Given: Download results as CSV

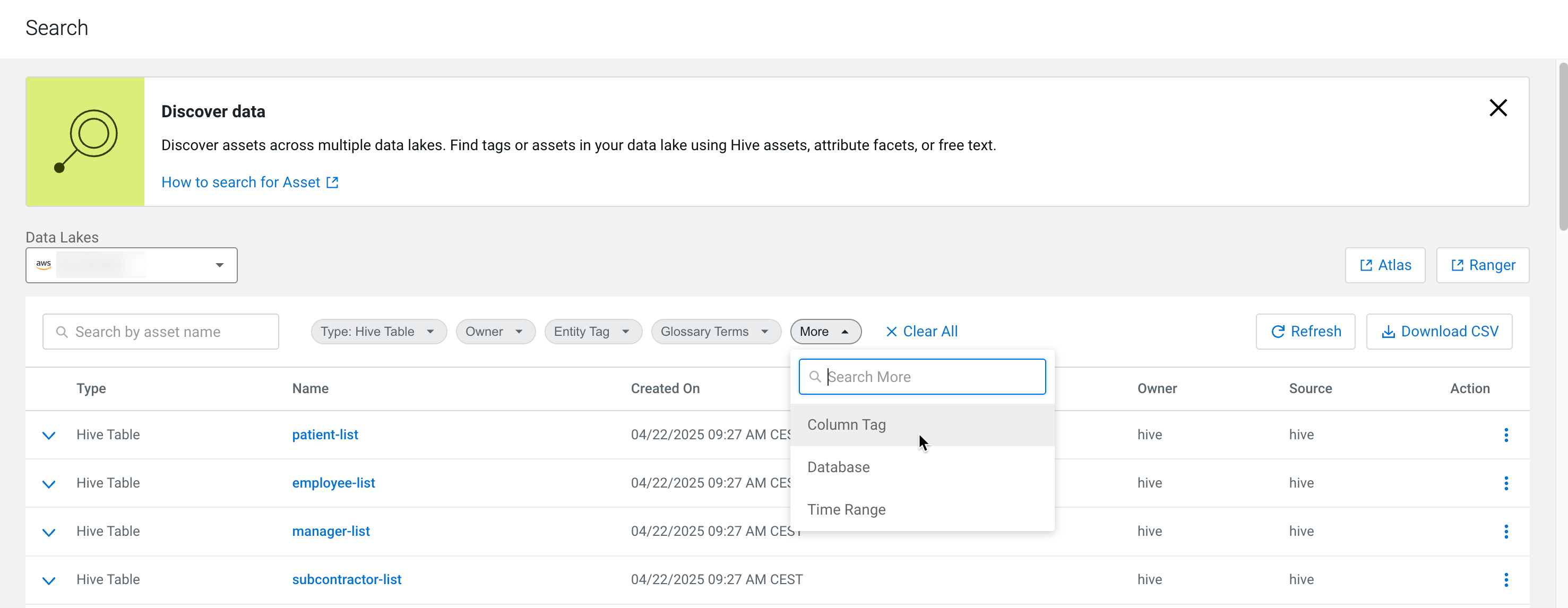Looking at the screenshot, I should [1438, 331].
